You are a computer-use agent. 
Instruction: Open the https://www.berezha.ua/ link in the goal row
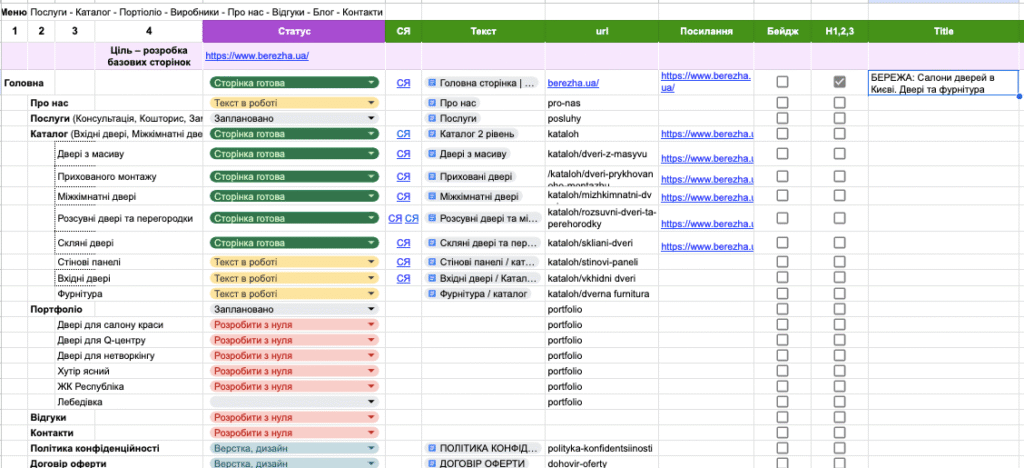[257, 56]
